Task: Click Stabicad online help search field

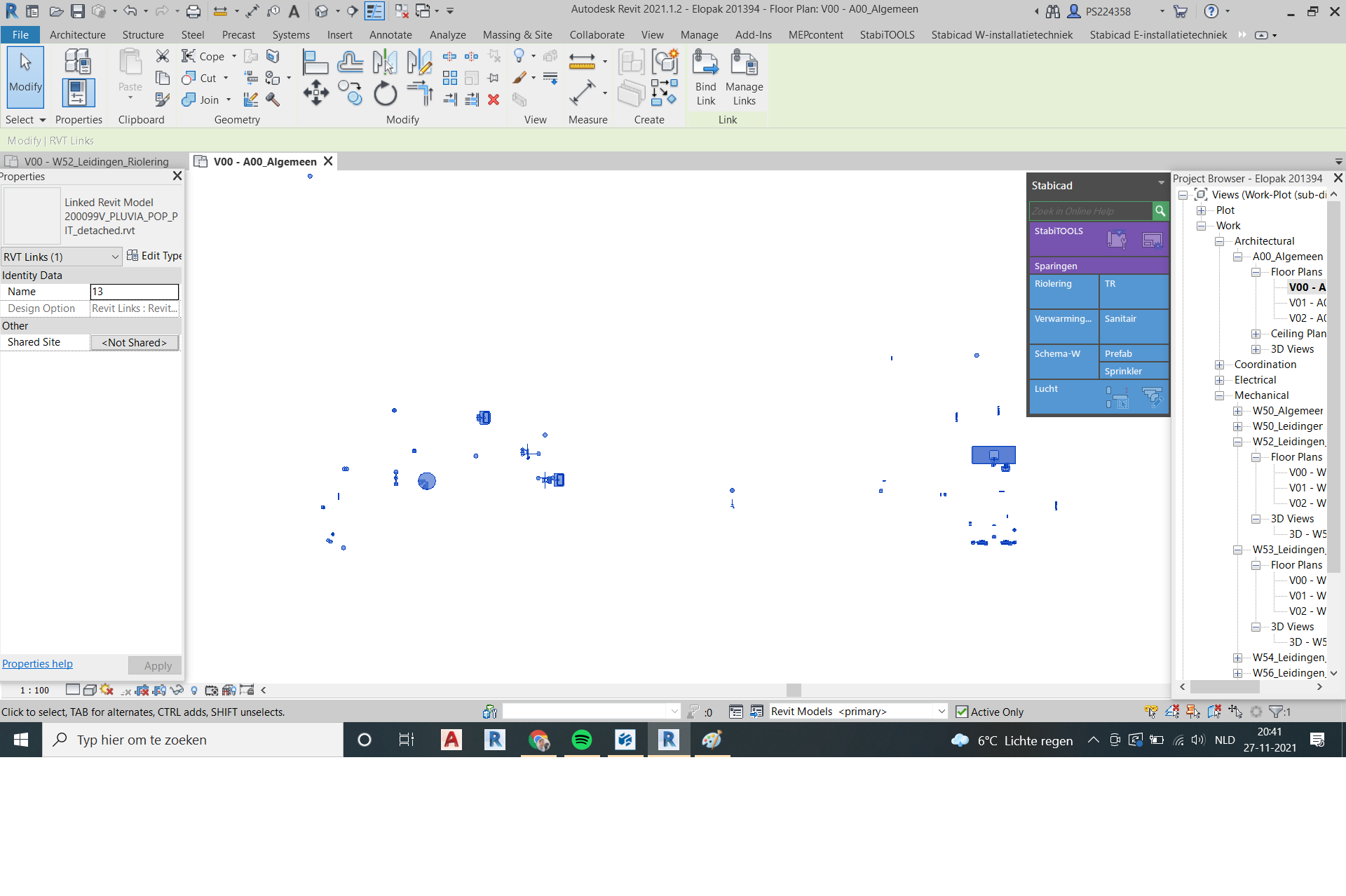Action: pos(1091,211)
